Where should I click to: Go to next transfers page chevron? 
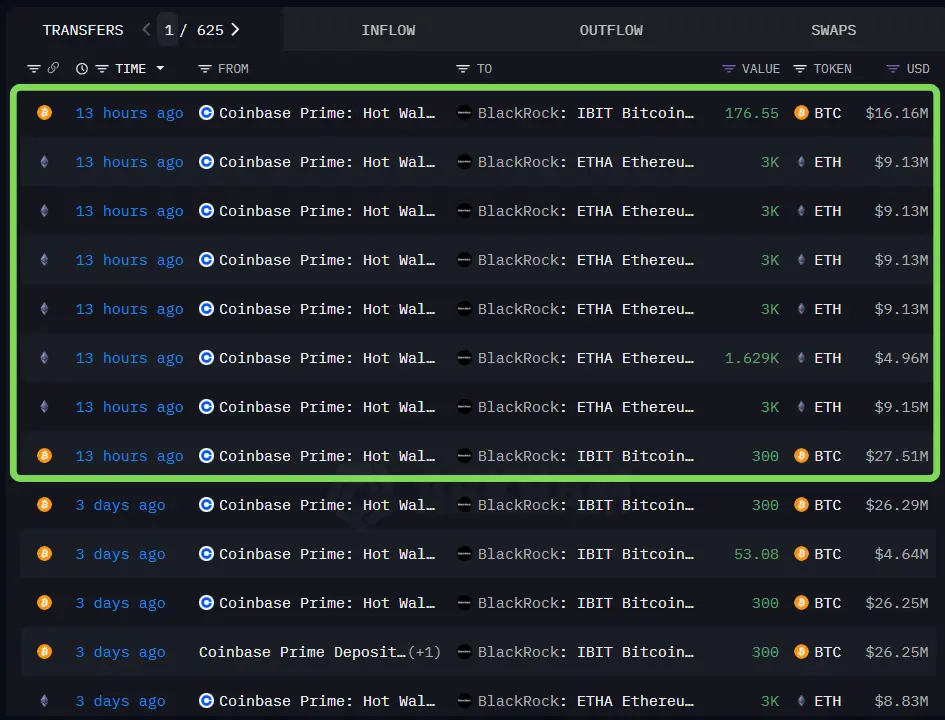point(235,30)
